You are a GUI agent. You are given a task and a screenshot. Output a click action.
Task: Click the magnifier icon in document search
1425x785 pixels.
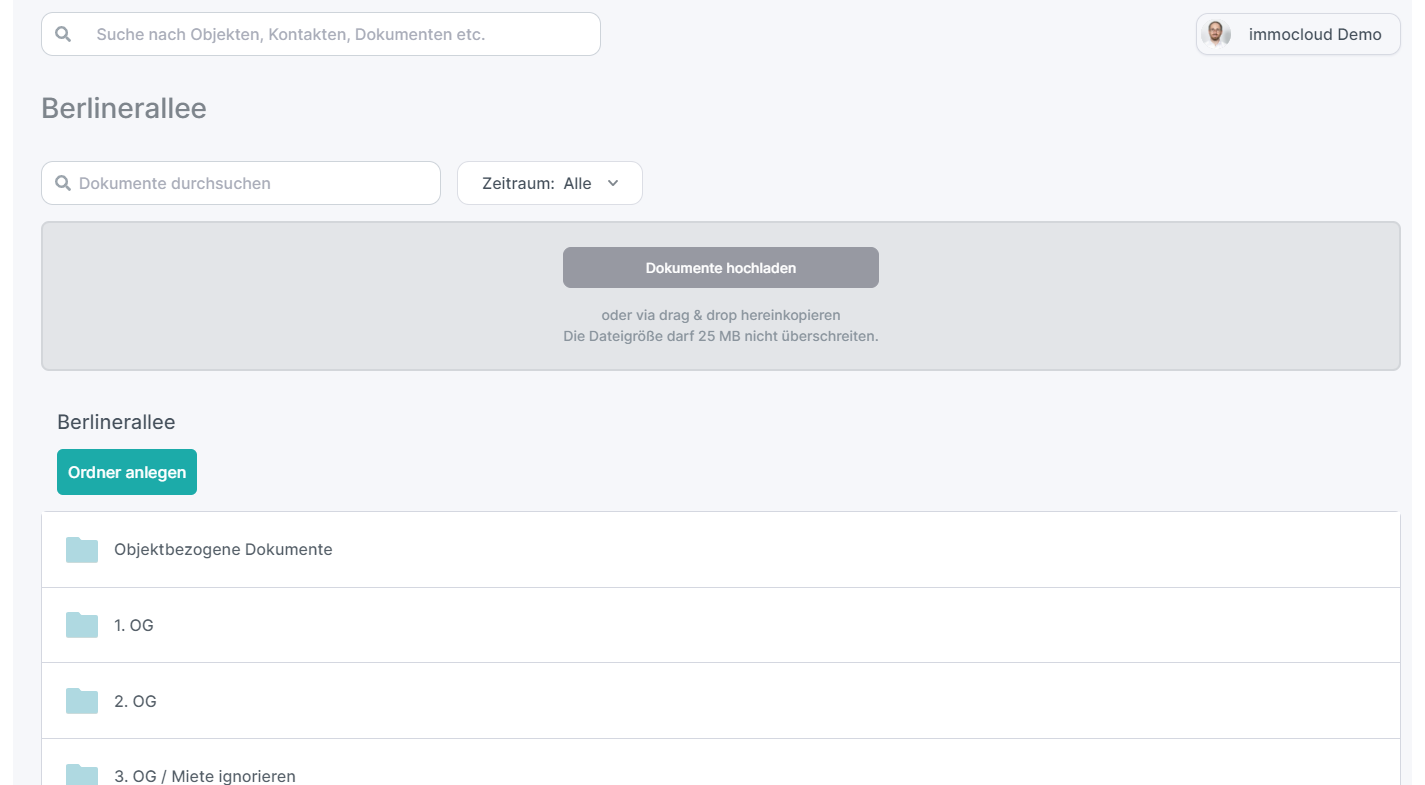[63, 183]
